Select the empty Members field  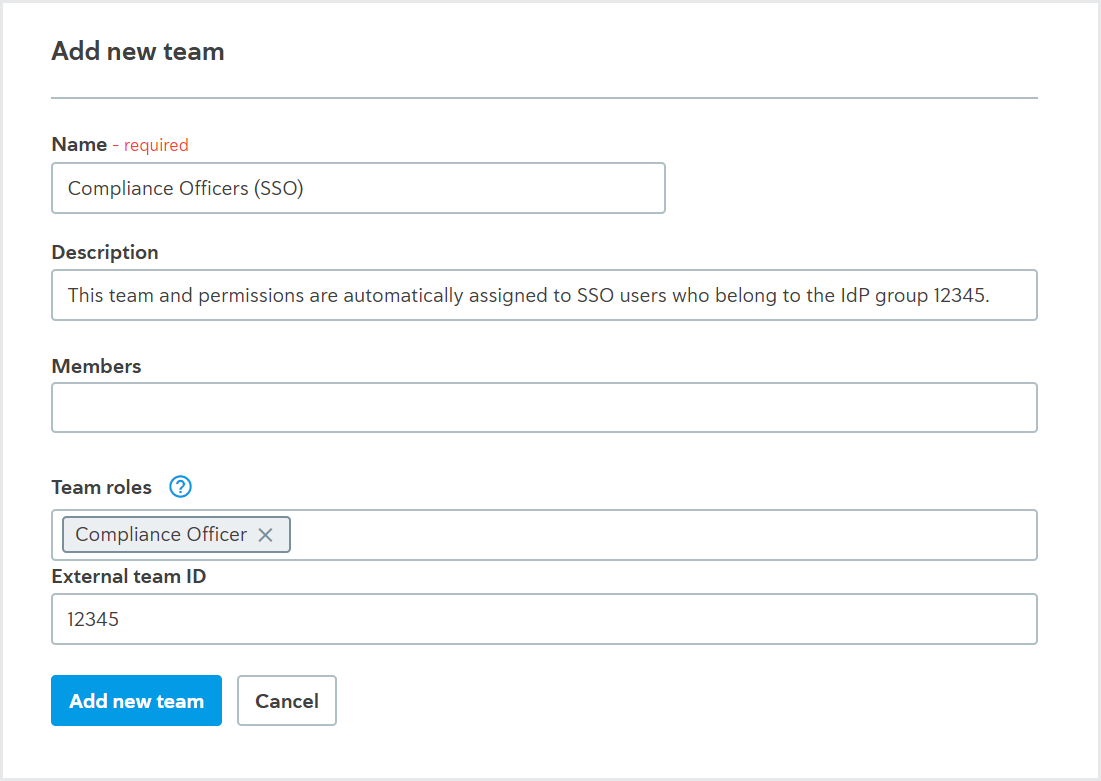pos(544,407)
